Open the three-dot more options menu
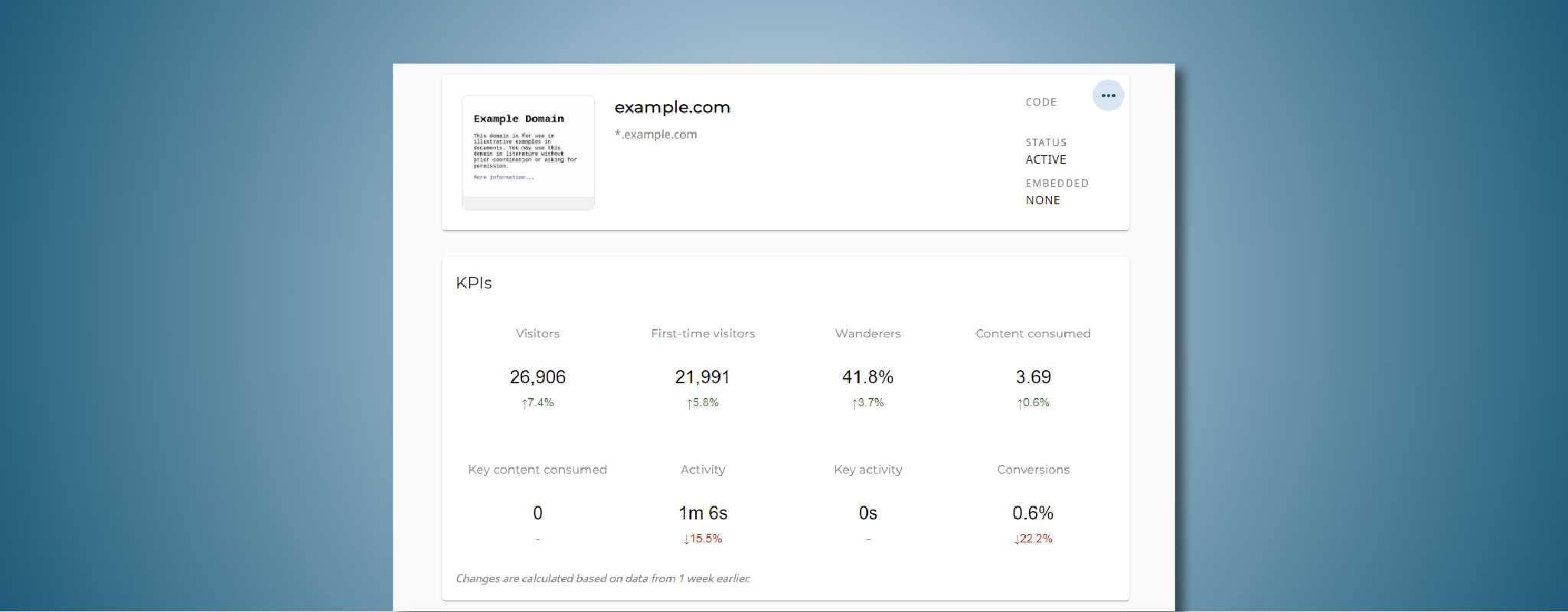This screenshot has width=1568, height=612. point(1108,96)
